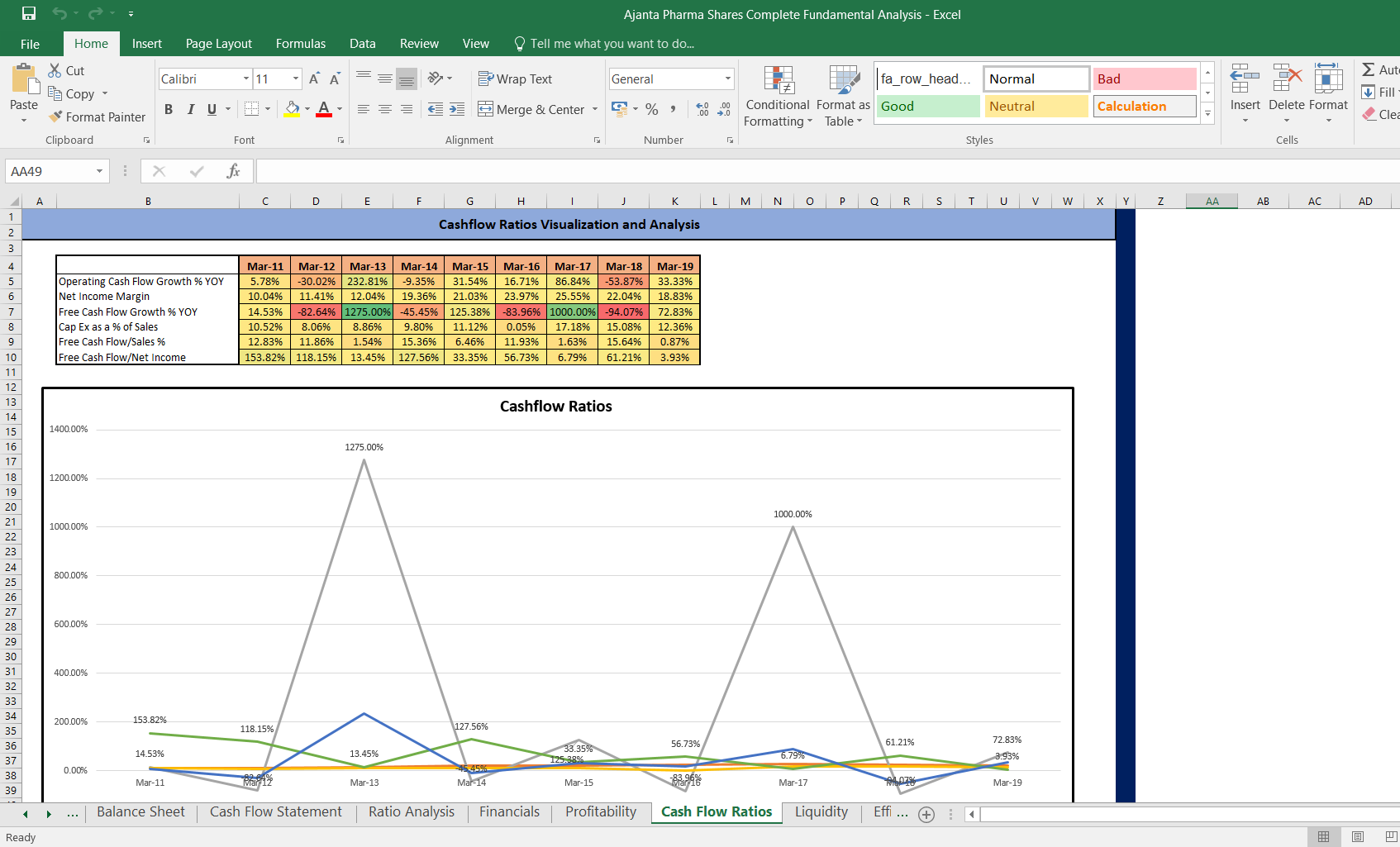Image resolution: width=1400 pixels, height=847 pixels.
Task: Click the Cut scissors icon
Action: 55,70
